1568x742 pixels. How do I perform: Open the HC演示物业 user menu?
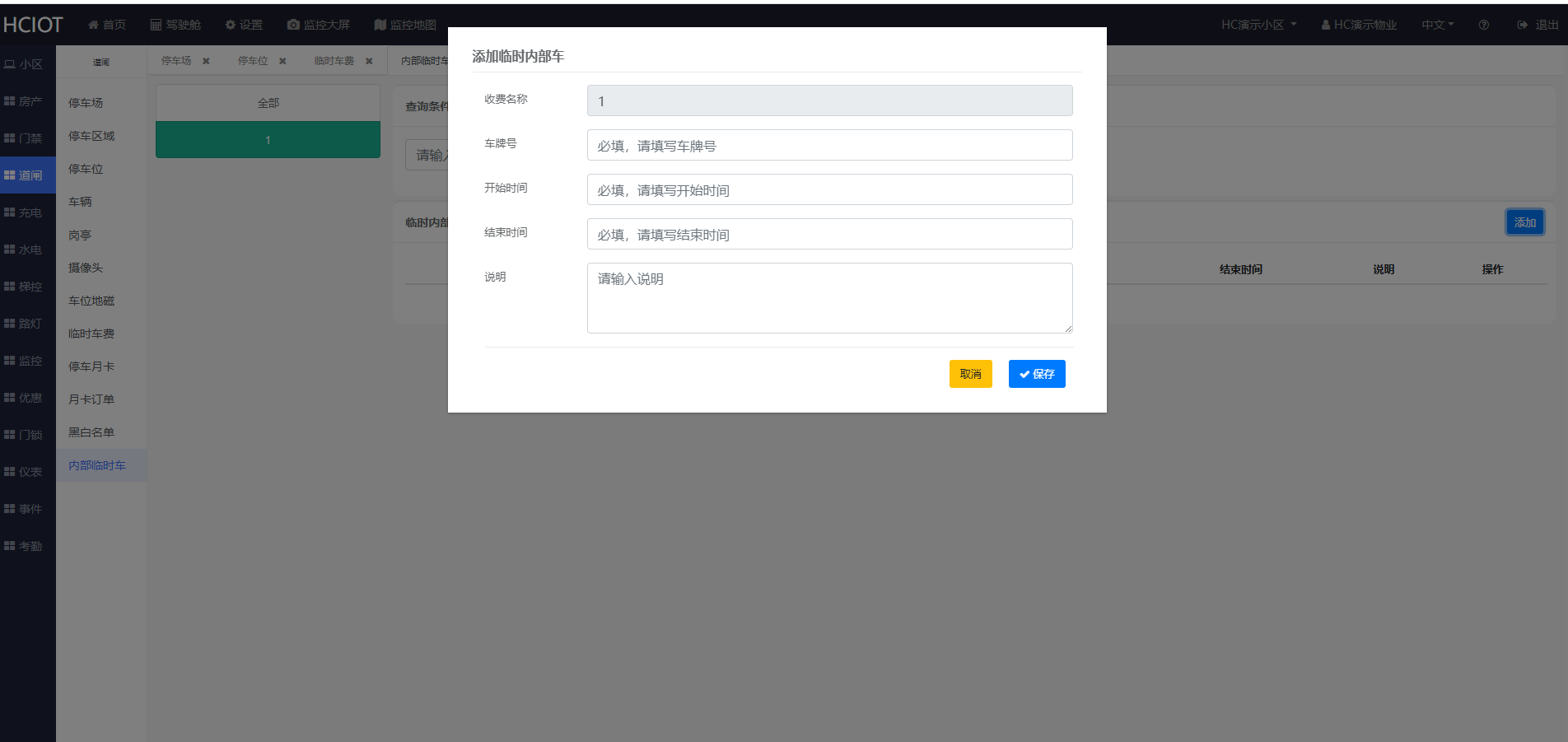(x=1359, y=25)
